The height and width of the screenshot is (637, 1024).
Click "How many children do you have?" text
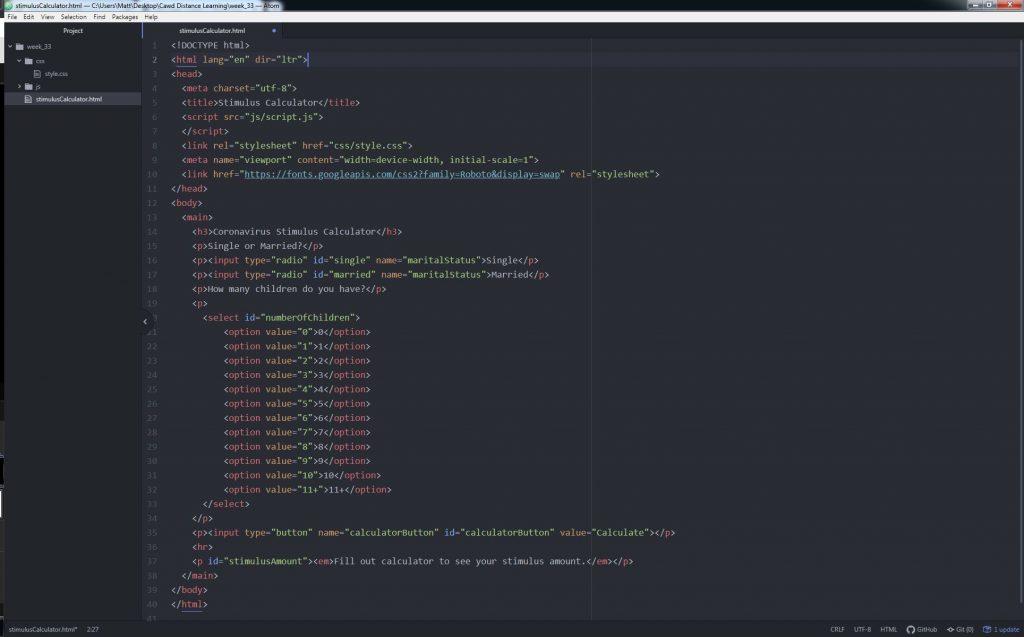286,289
